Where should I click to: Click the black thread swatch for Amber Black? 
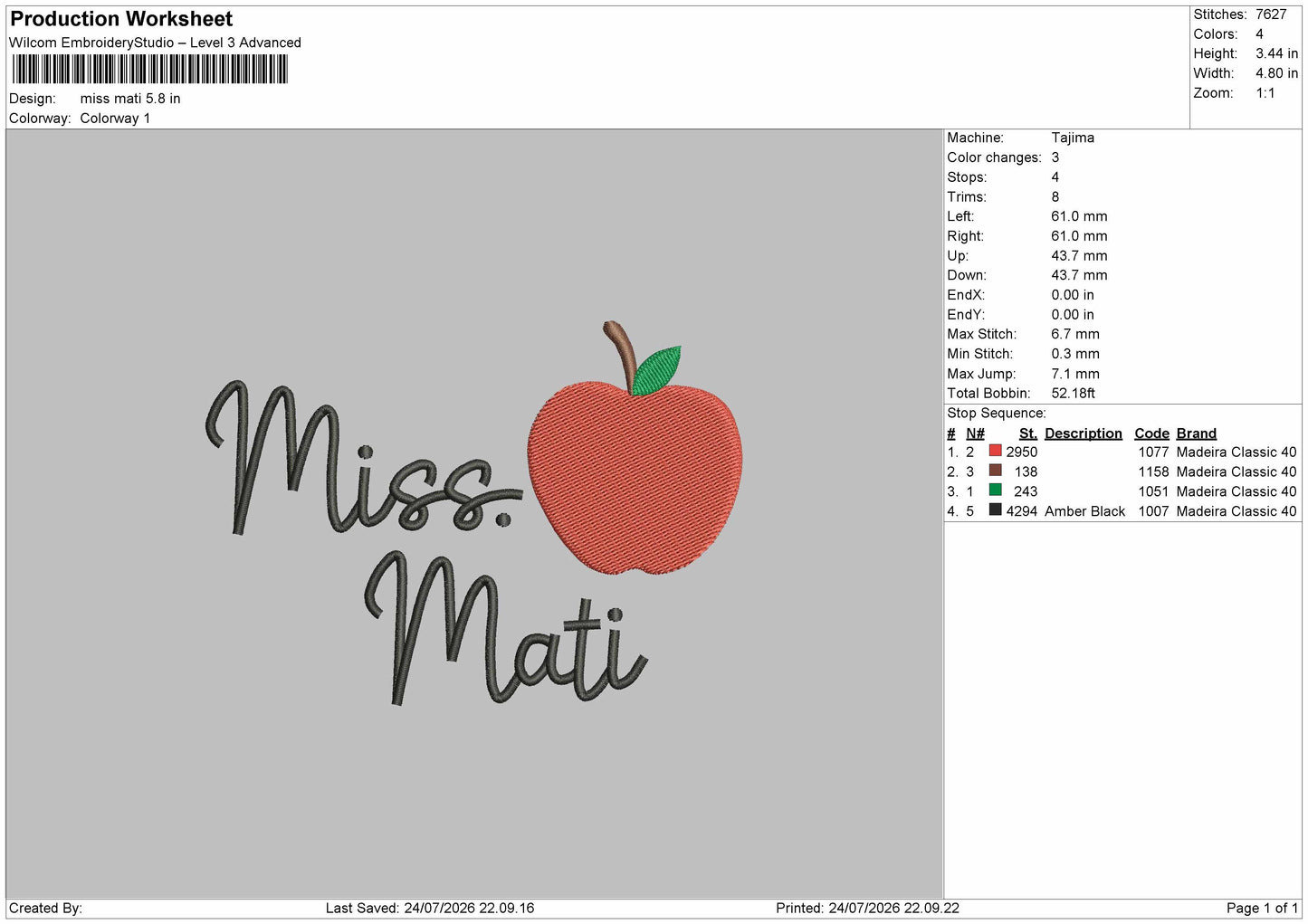coord(995,510)
